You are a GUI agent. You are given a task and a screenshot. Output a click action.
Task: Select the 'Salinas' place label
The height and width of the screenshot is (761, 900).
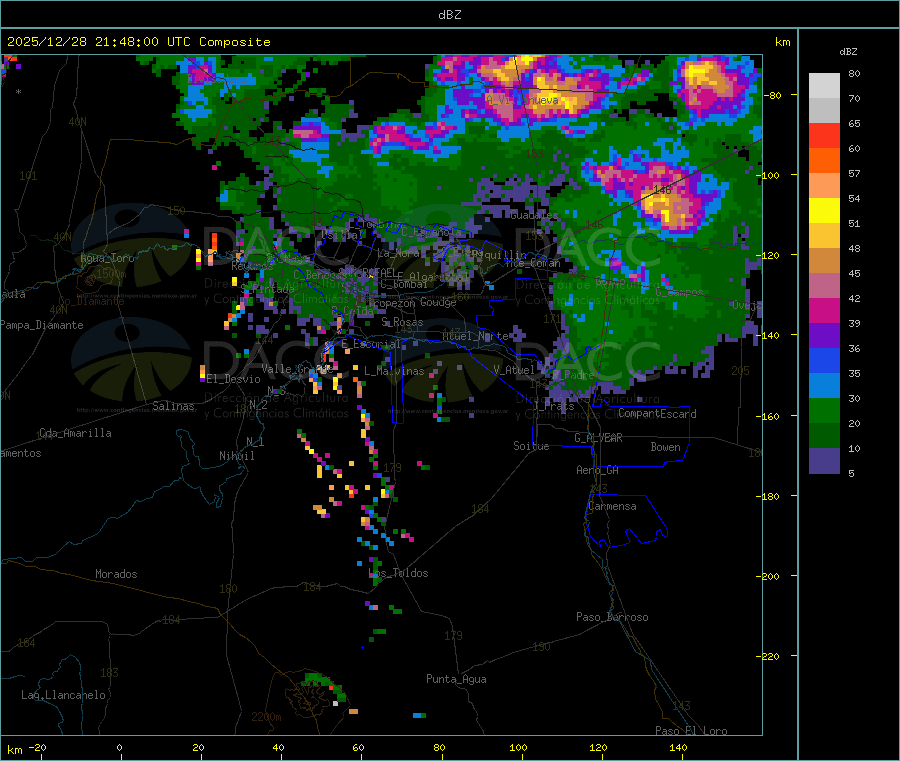click(173, 406)
